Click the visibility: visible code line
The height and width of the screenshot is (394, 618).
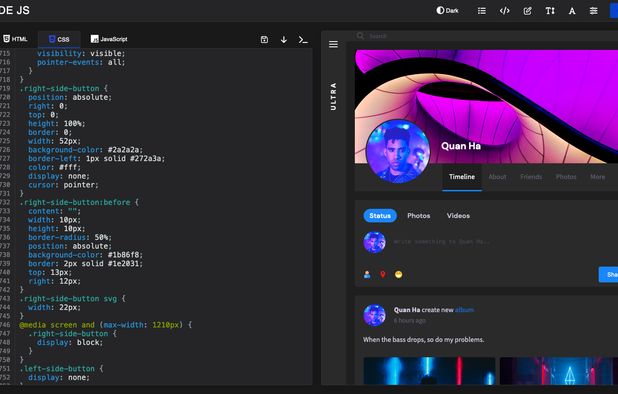pyautogui.click(x=81, y=53)
